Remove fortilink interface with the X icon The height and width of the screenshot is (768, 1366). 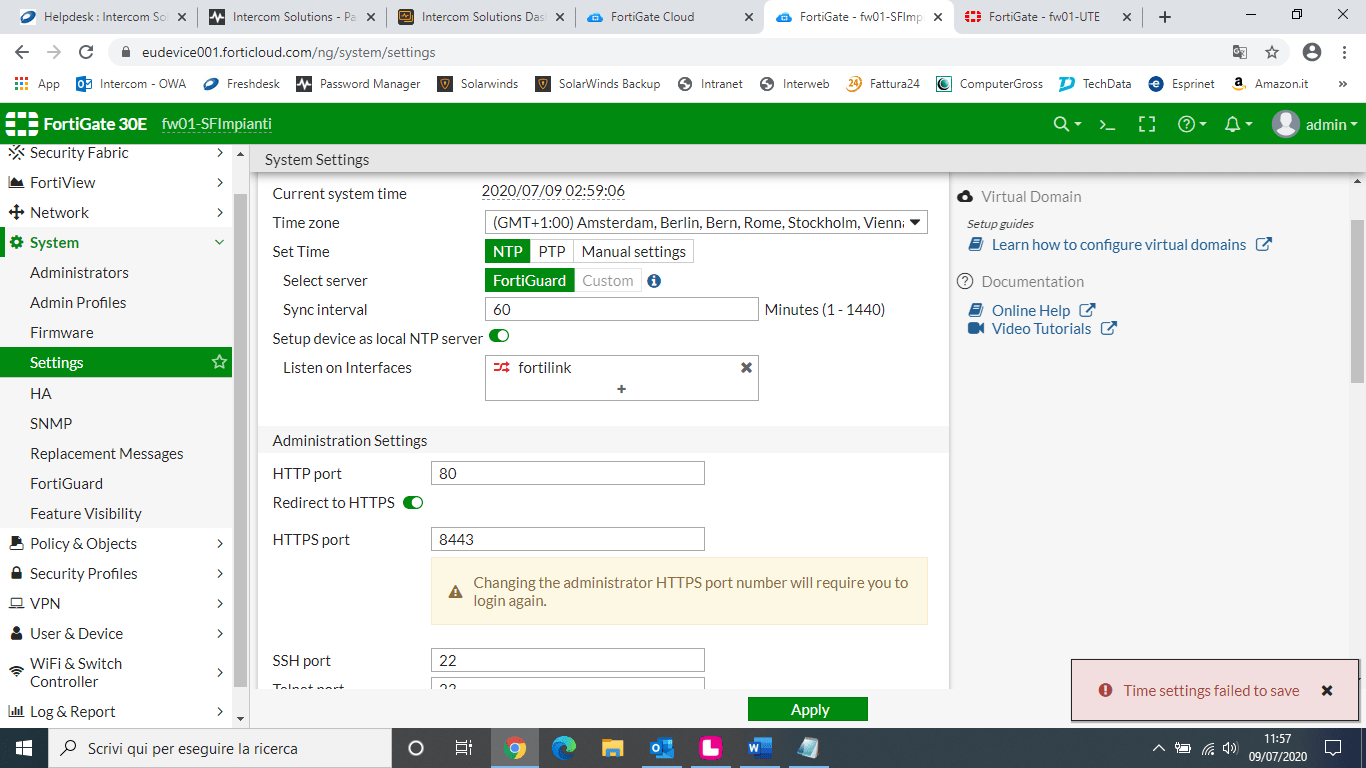point(746,368)
